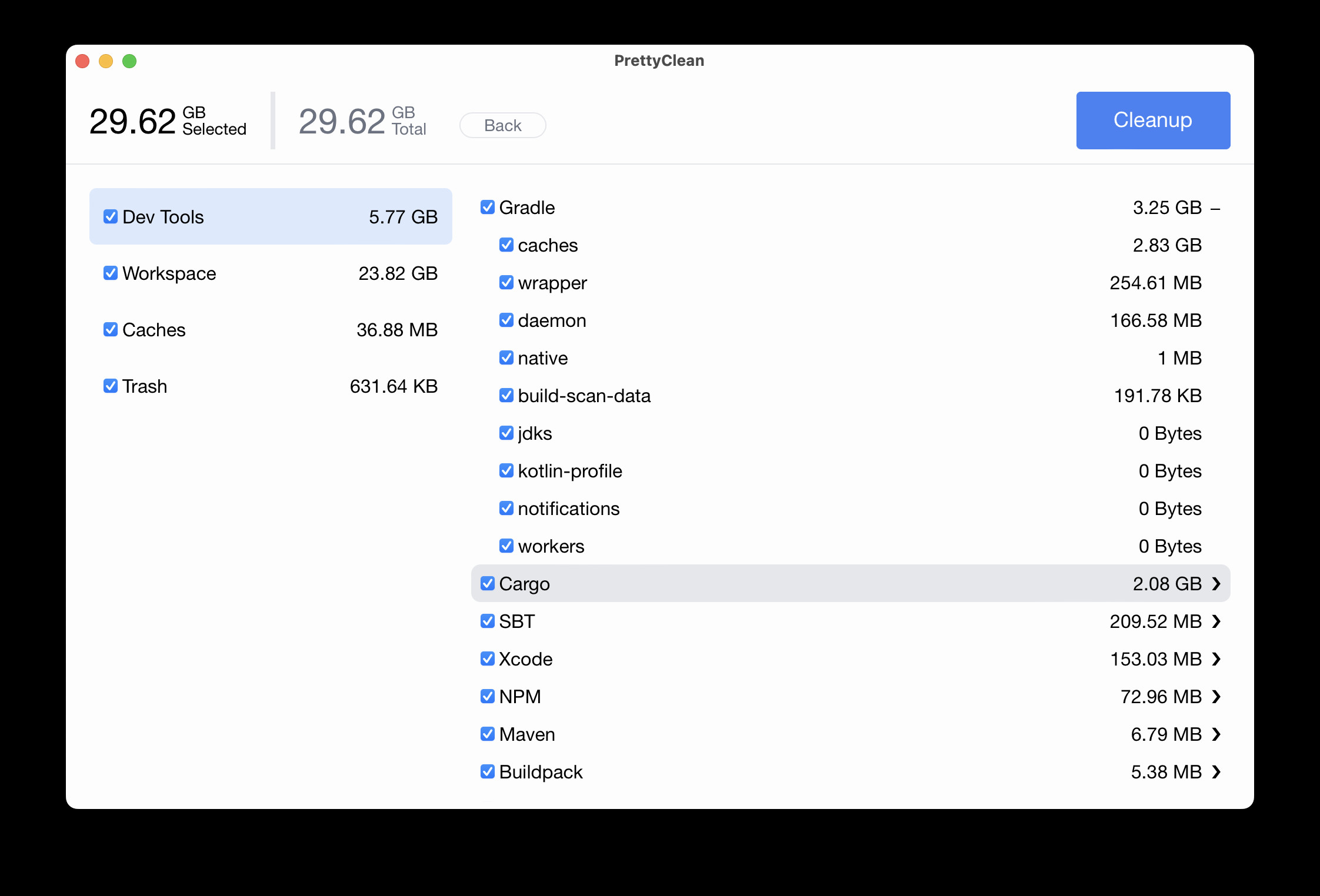The image size is (1320, 896).
Task: Click the Gradle row label
Action: 527,208
